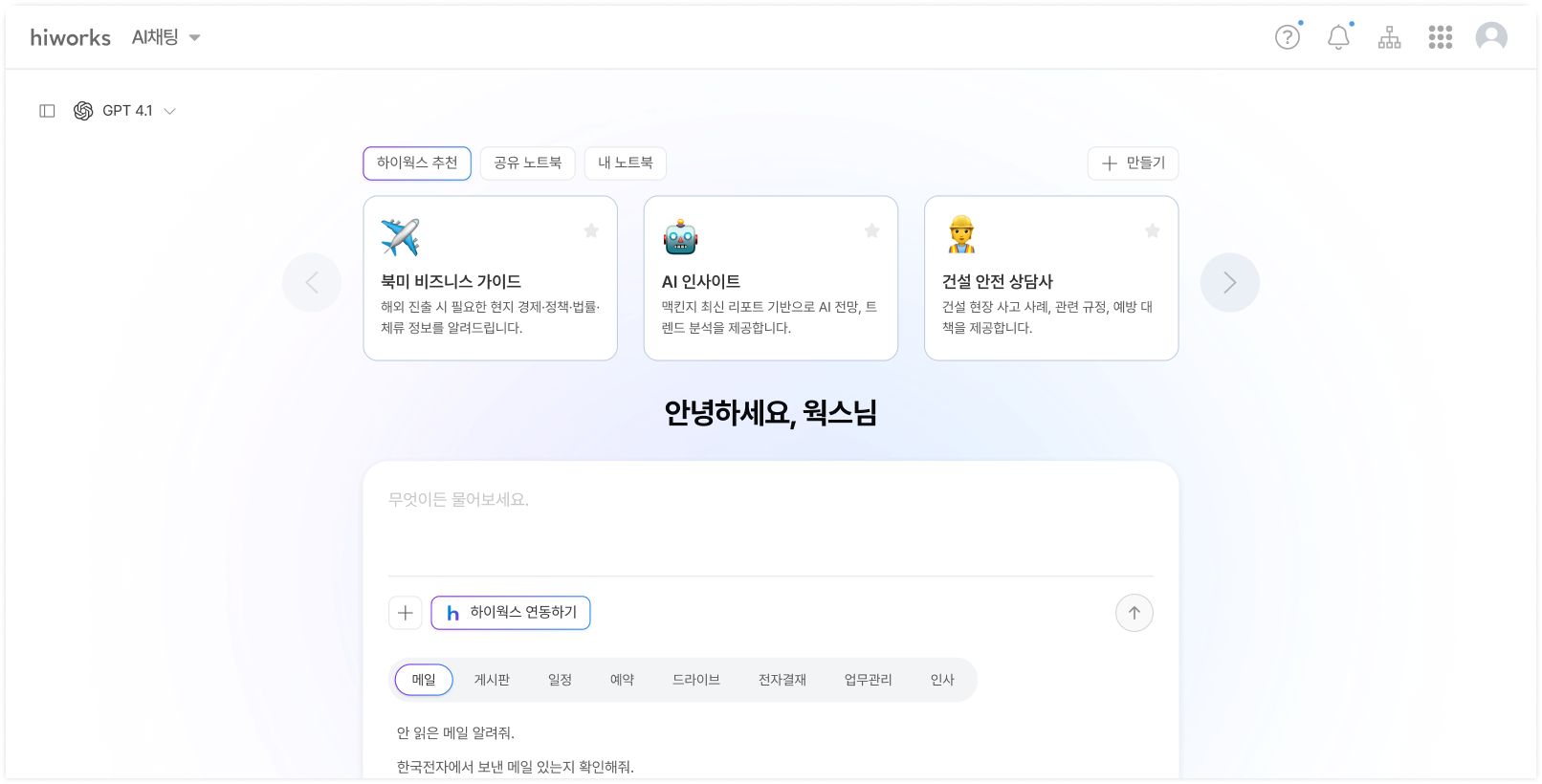Select the 전자결재 category

click(x=782, y=680)
